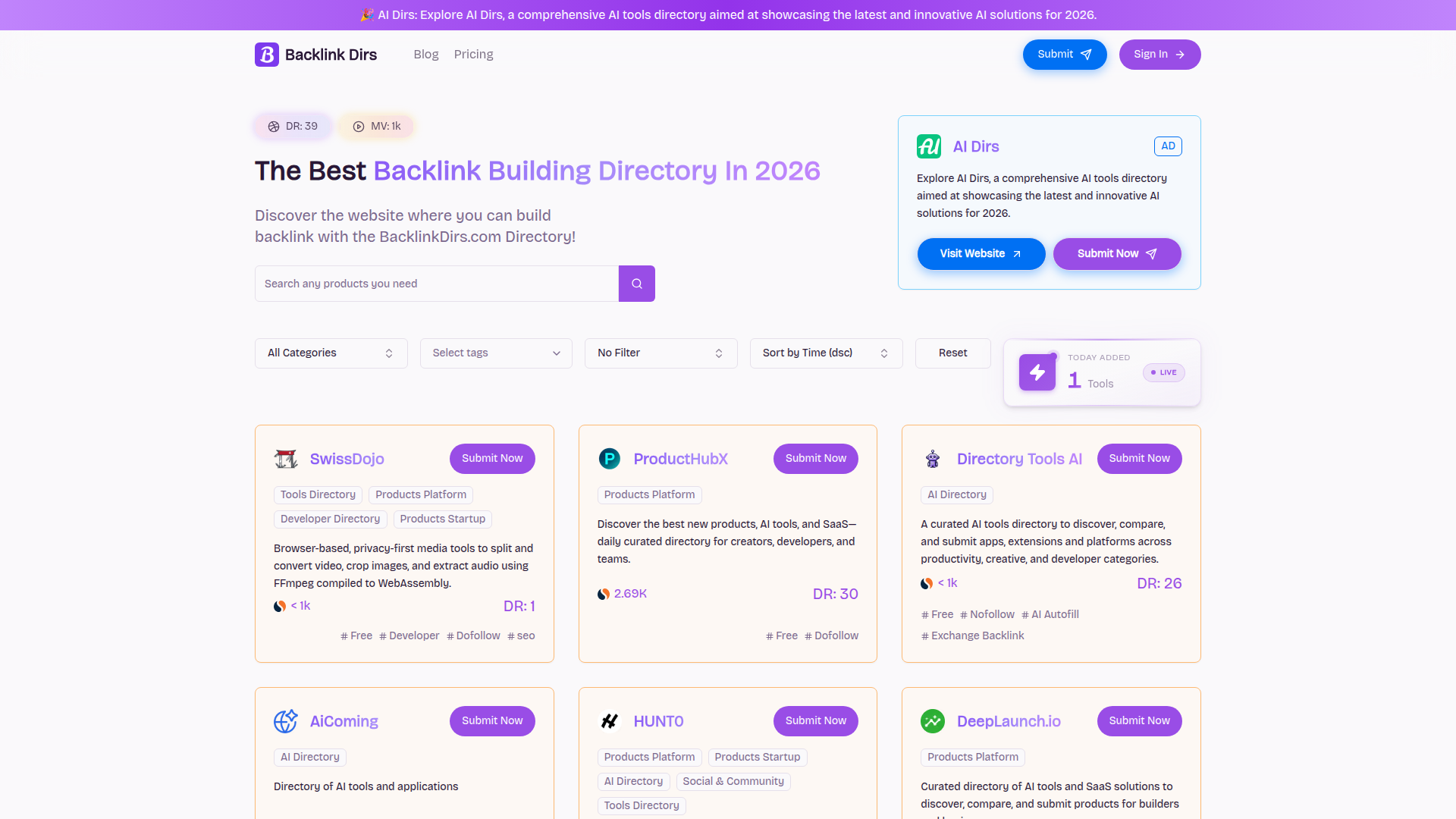This screenshot has width=1456, height=819.
Task: Open the Pricing page
Action: [473, 54]
